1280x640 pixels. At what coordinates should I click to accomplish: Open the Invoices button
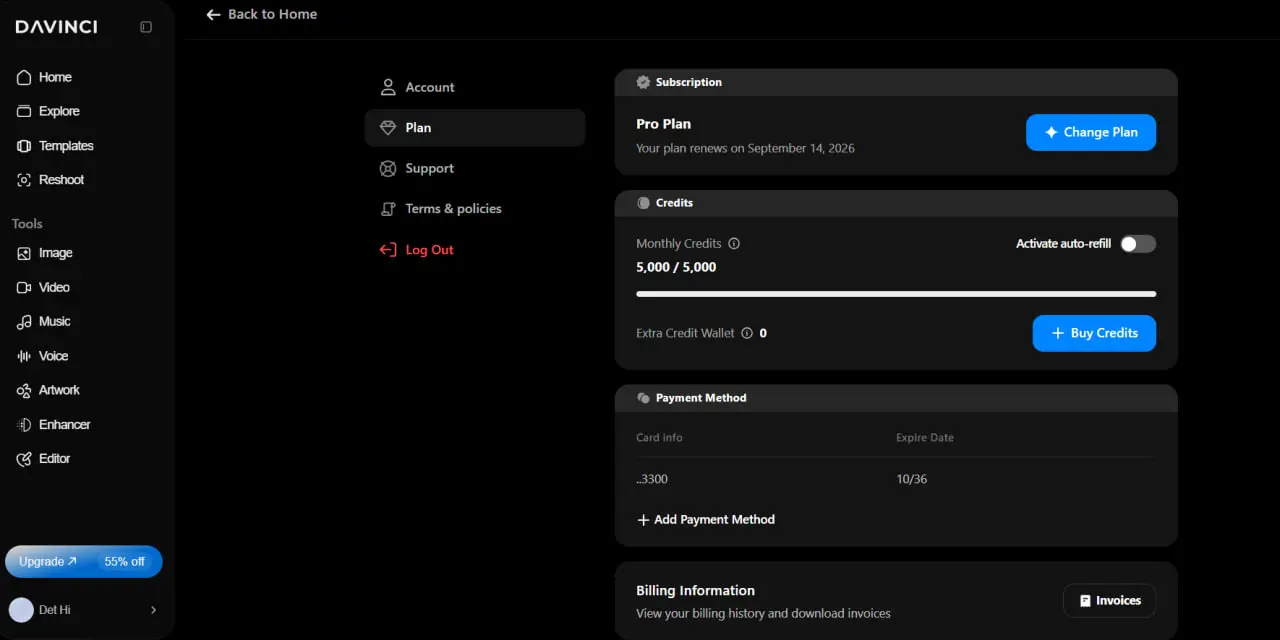pos(1109,601)
